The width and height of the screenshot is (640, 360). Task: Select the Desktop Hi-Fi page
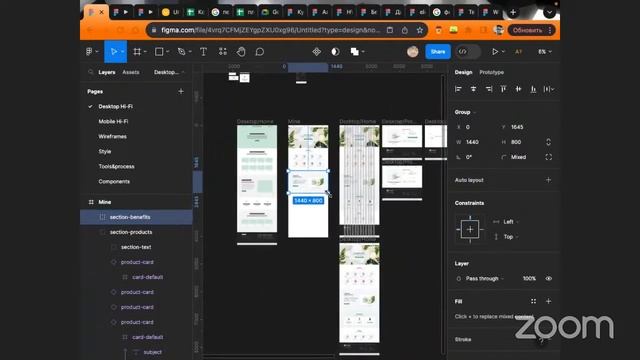[x=116, y=107]
